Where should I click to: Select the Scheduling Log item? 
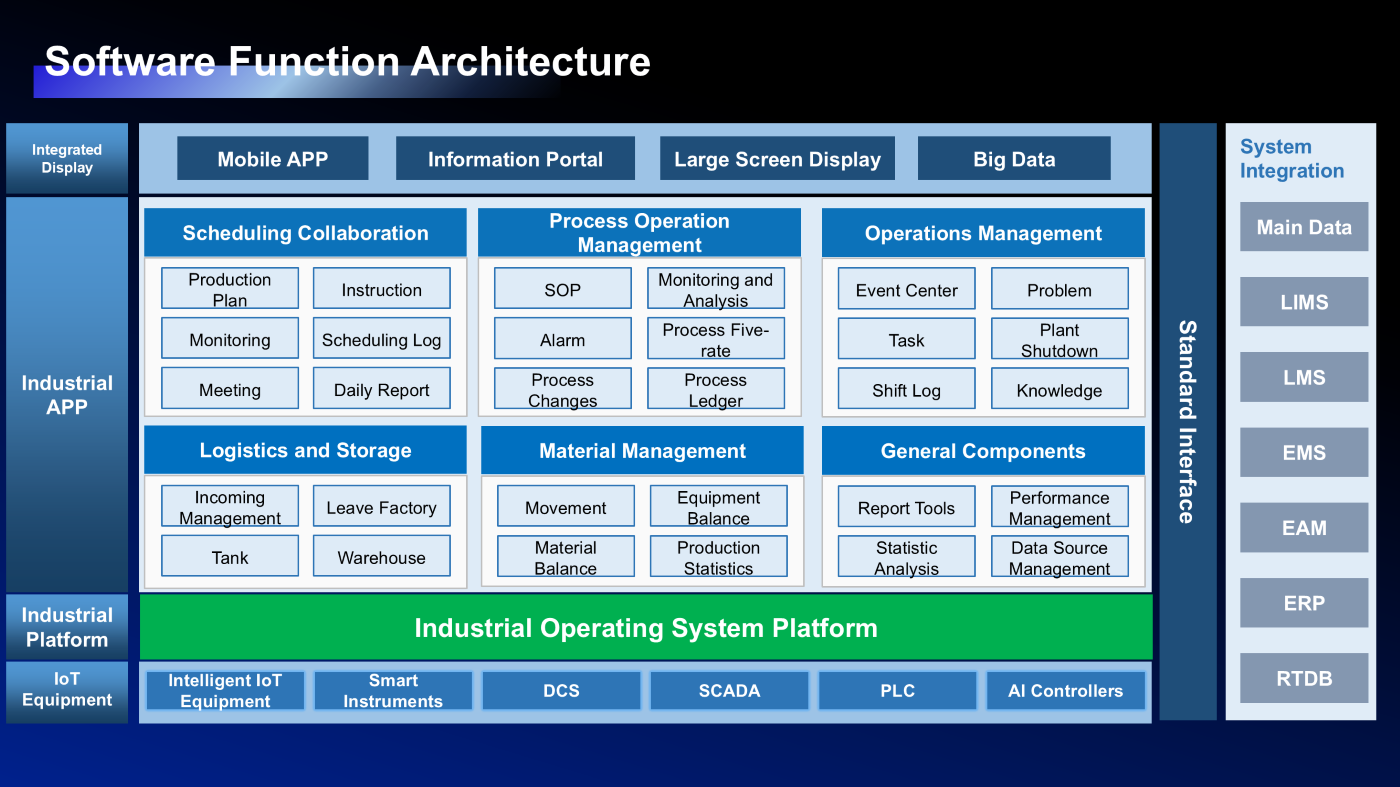click(x=381, y=339)
